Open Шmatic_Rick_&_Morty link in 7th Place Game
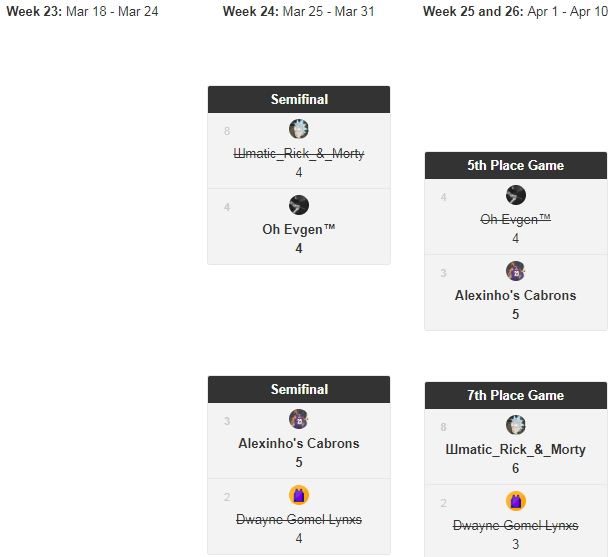The width and height of the screenshot is (613, 557). [516, 450]
